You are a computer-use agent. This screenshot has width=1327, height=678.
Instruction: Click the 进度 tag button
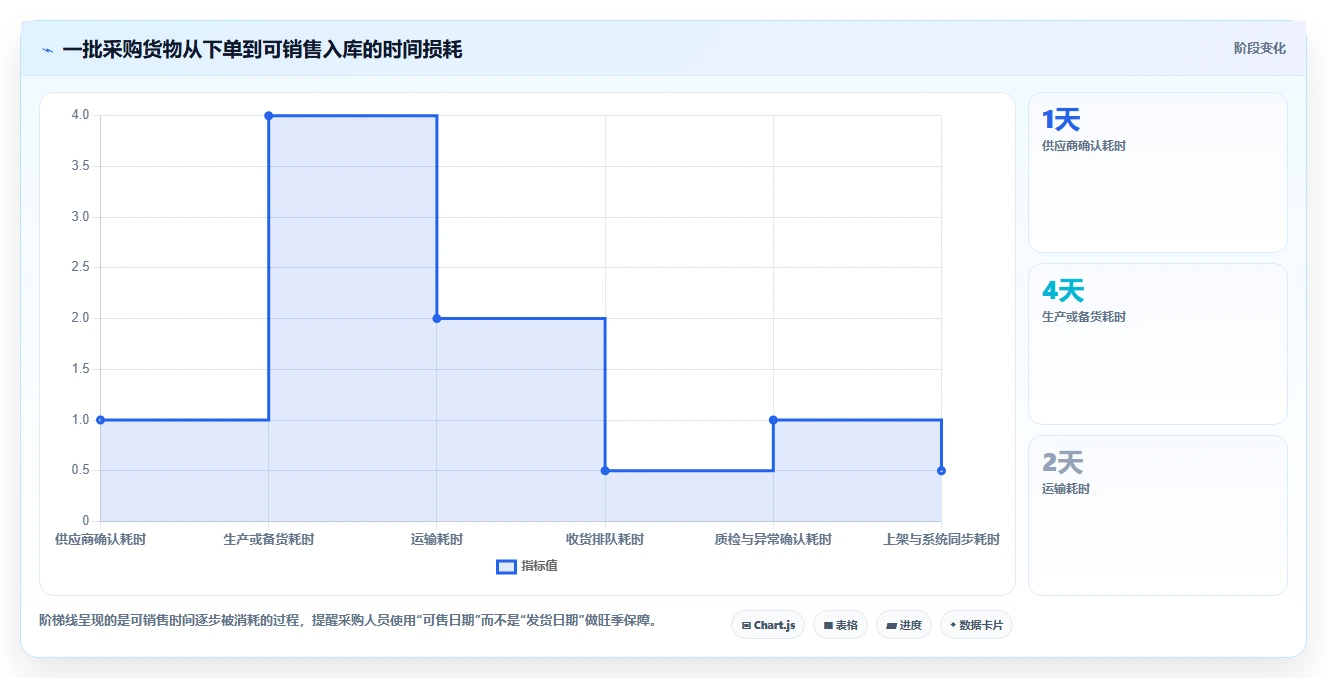click(903, 625)
